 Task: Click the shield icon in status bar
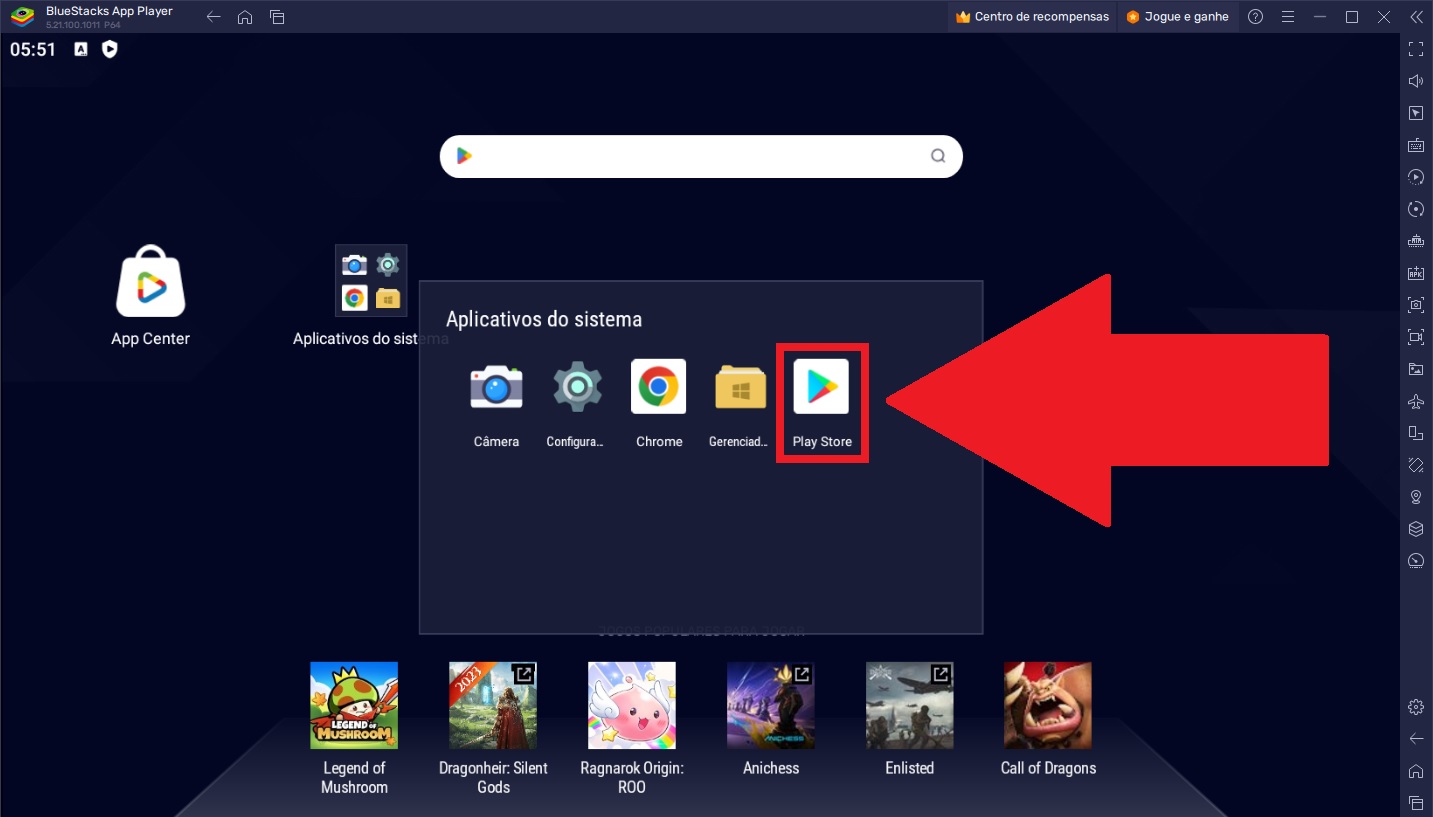point(110,49)
